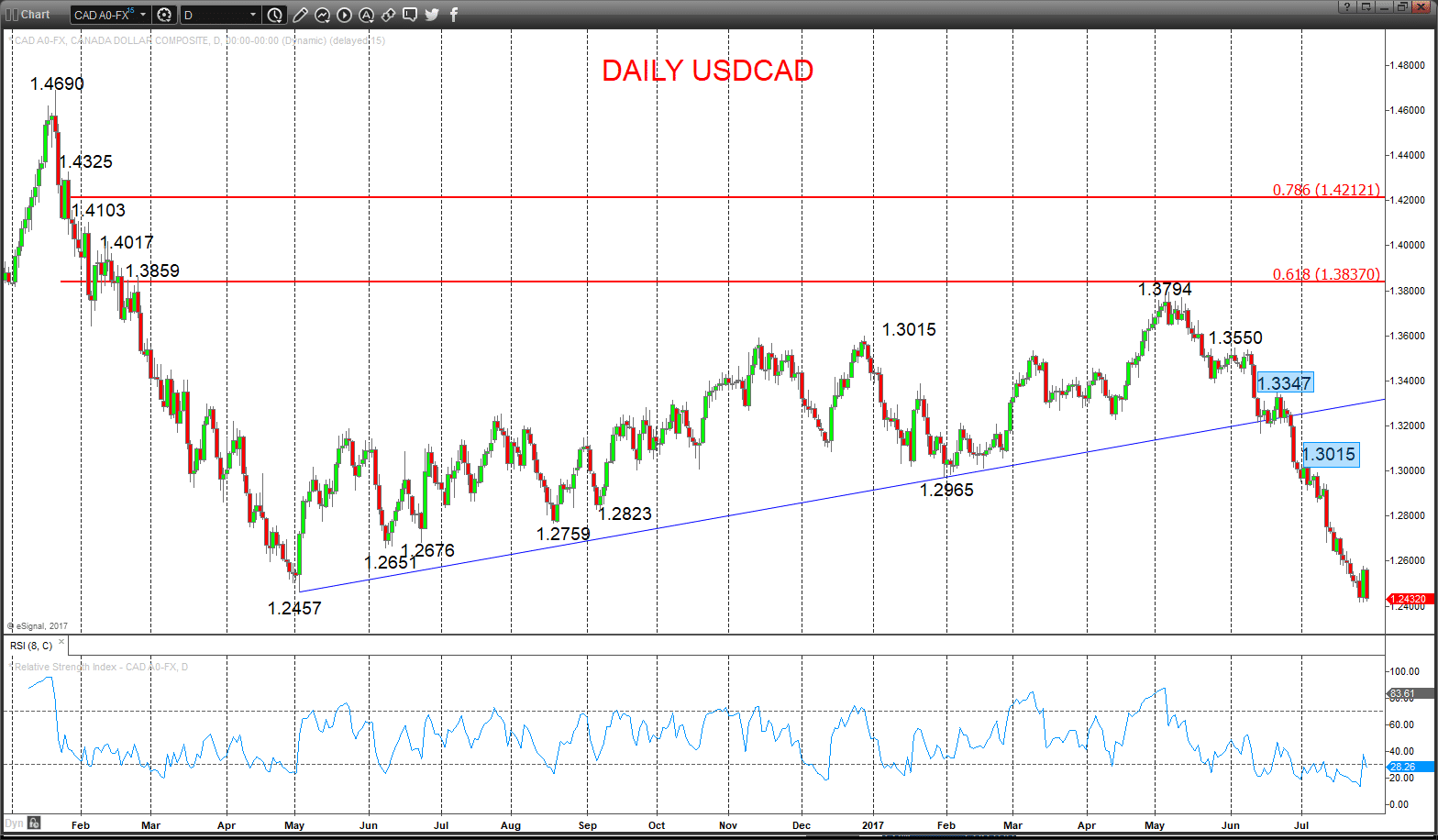Open the time template clock icon
The image size is (1438, 840).
click(x=275, y=15)
